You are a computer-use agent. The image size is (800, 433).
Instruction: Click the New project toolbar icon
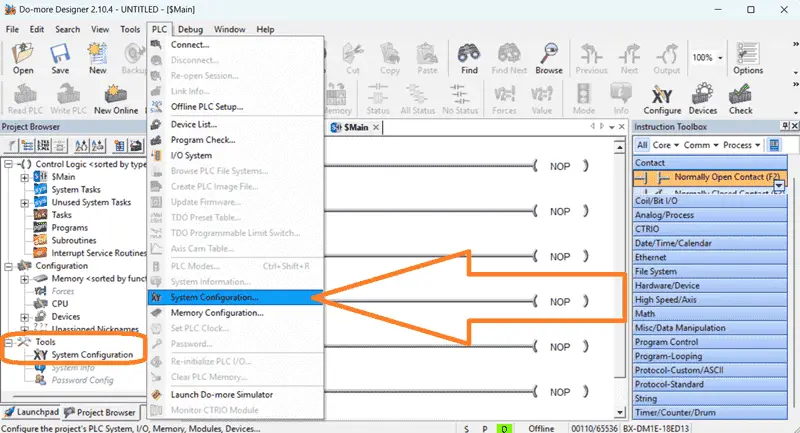tap(97, 59)
